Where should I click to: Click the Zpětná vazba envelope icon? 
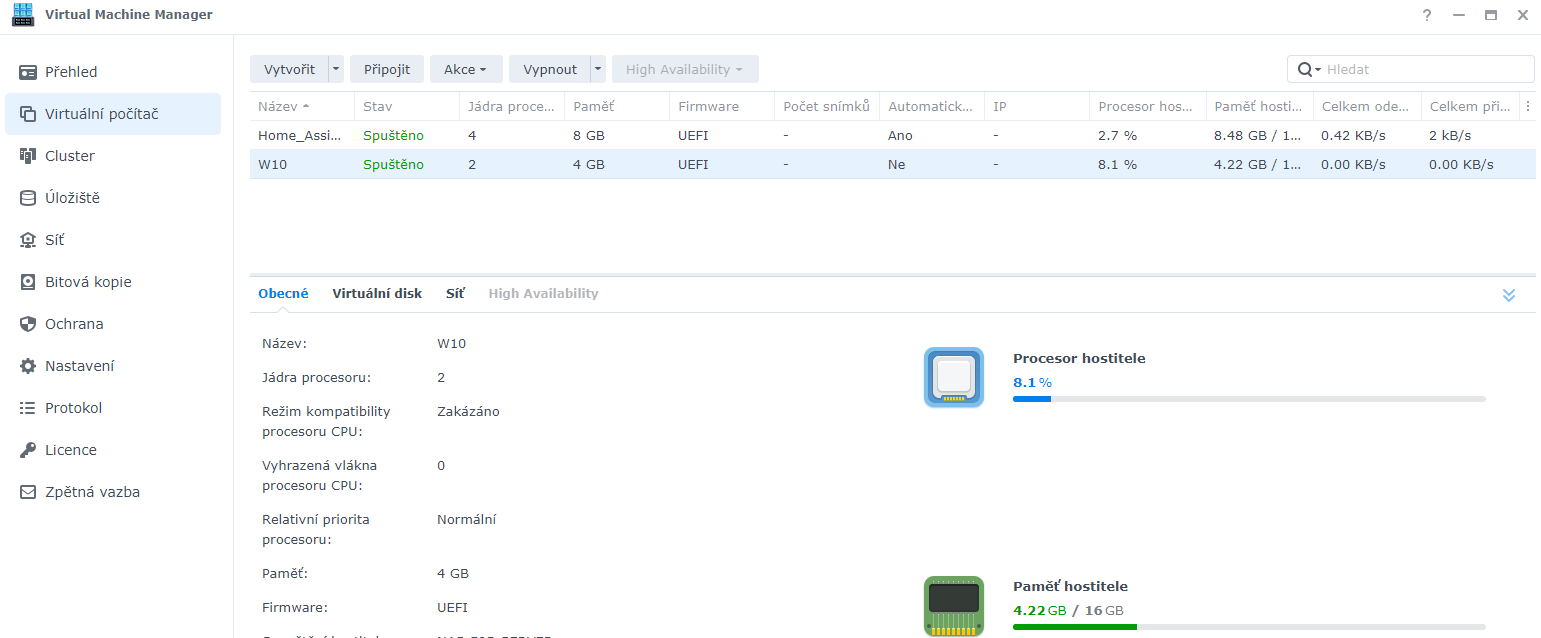[x=28, y=492]
